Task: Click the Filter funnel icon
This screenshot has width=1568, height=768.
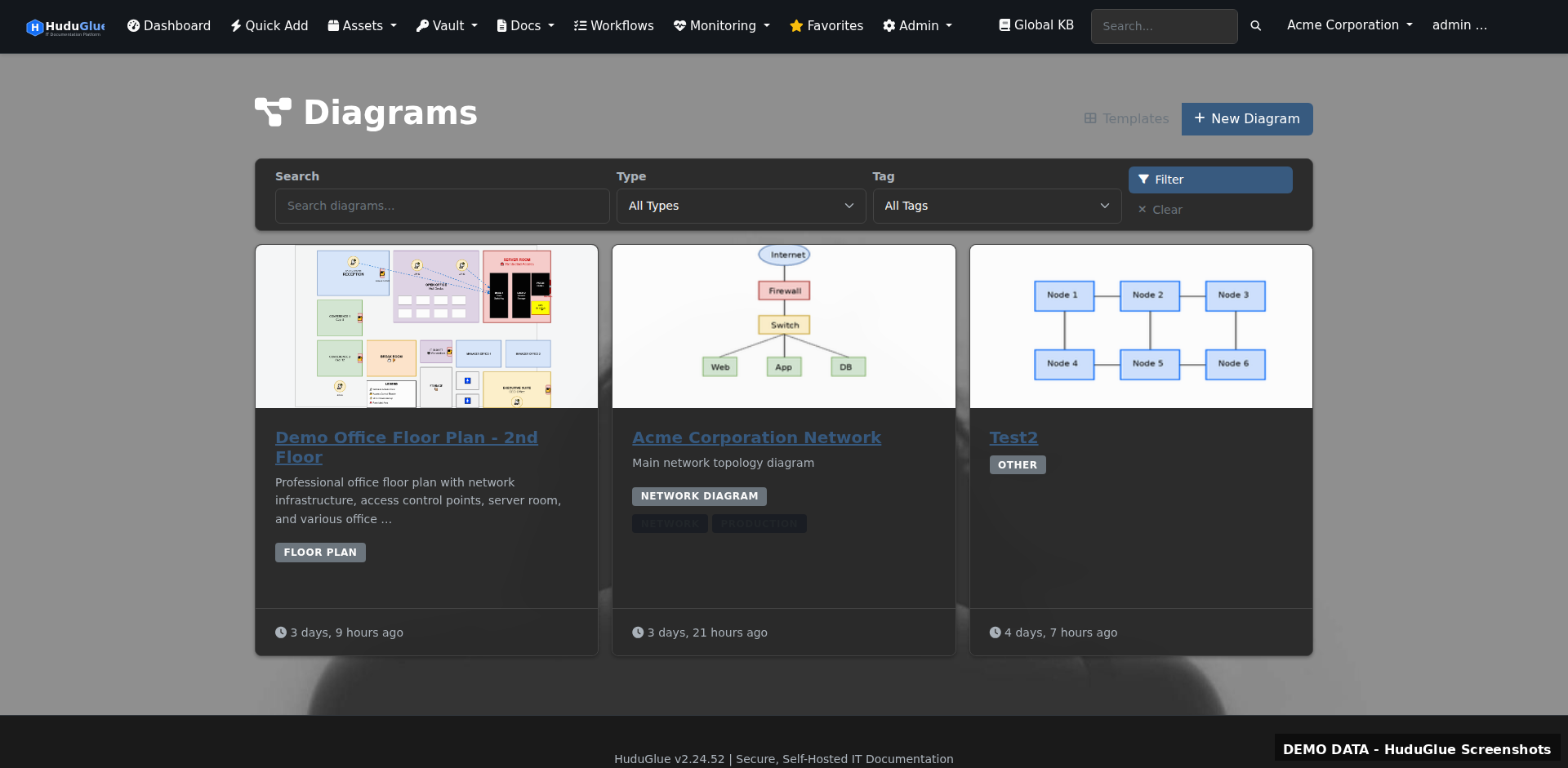Action: [x=1146, y=179]
